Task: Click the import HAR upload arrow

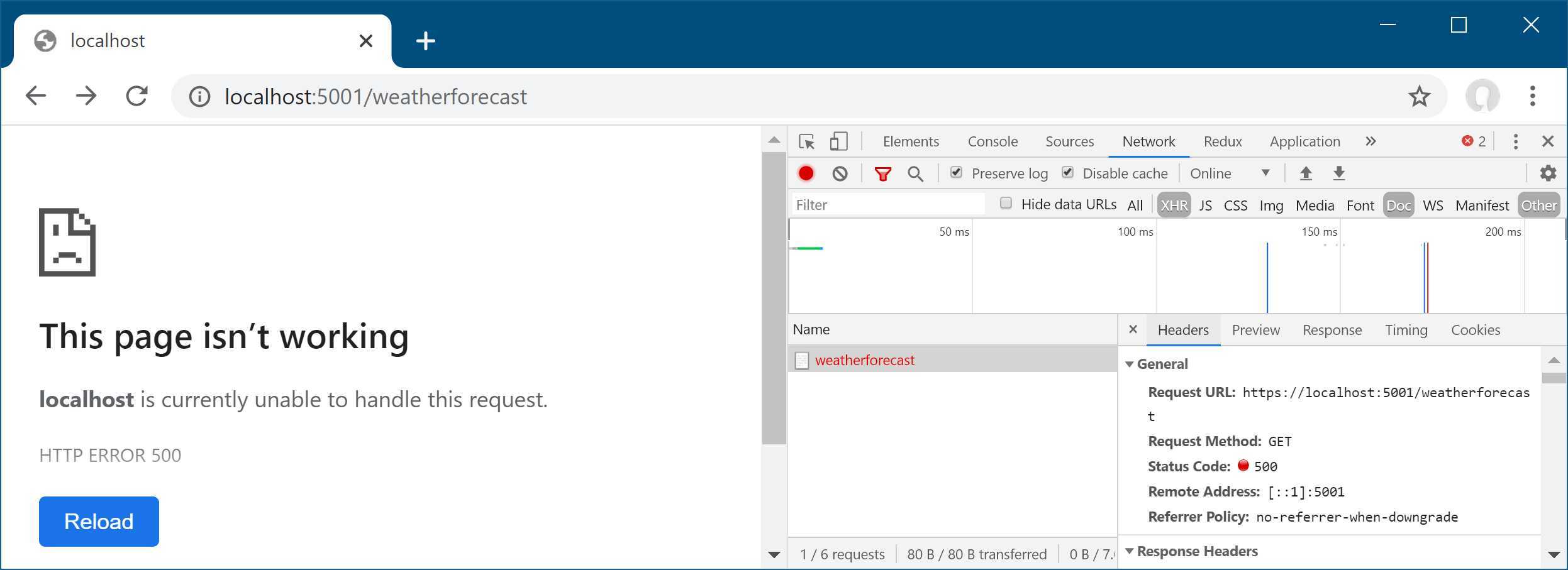Action: [x=1306, y=173]
